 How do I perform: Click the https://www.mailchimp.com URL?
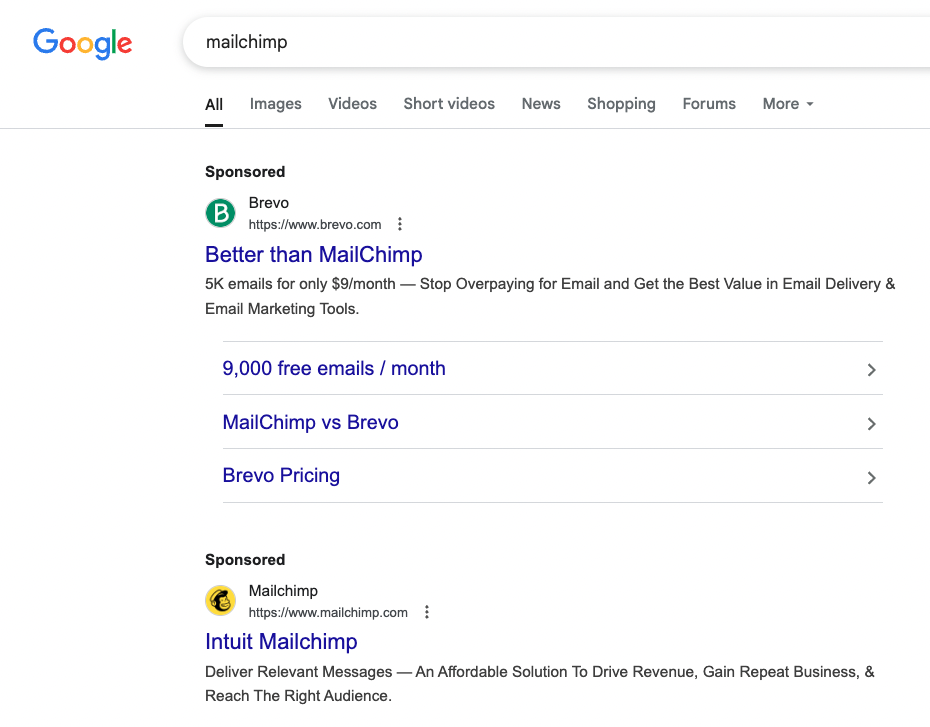click(x=328, y=613)
